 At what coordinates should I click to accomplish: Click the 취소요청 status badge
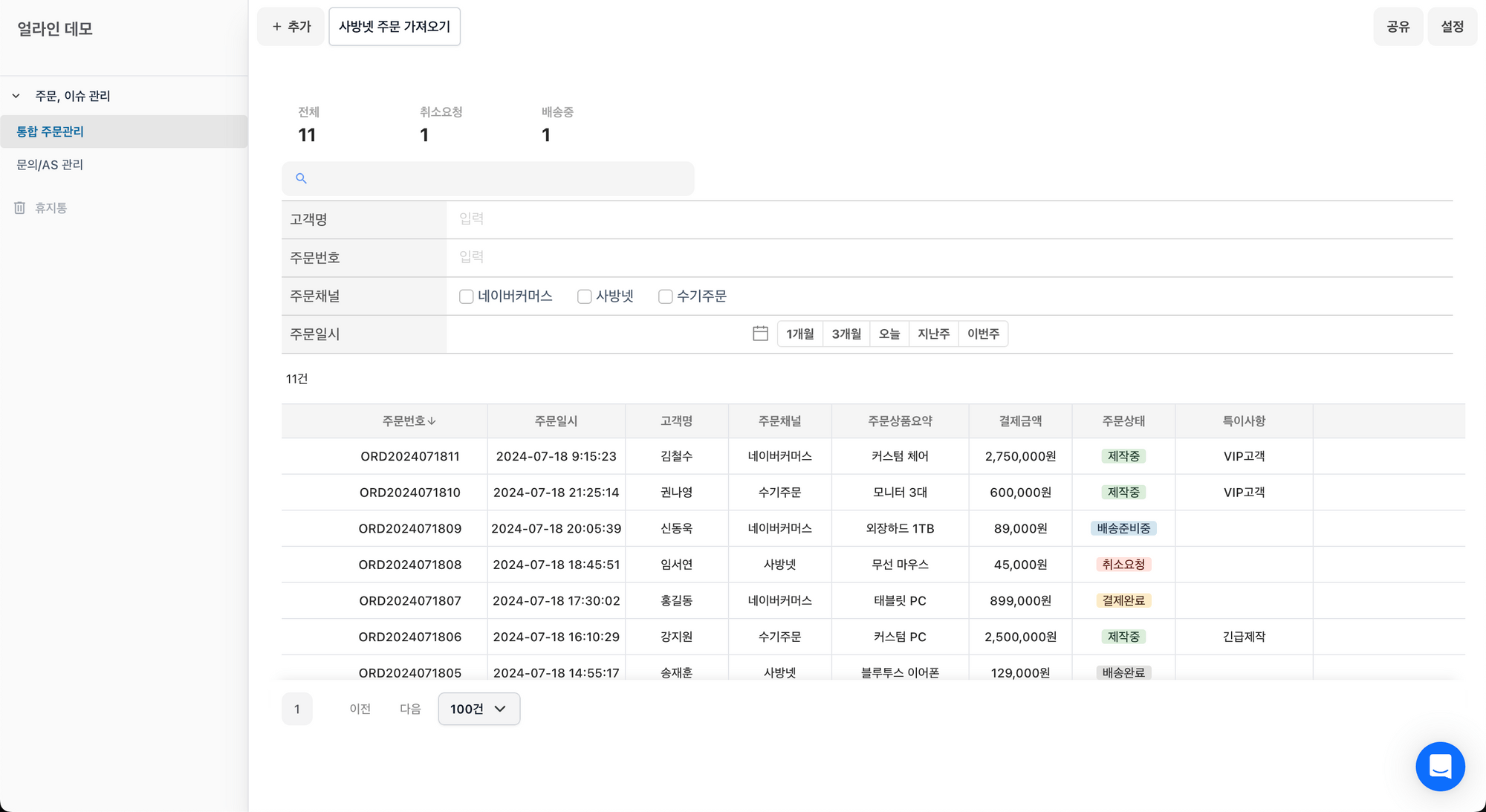pyautogui.click(x=1123, y=565)
